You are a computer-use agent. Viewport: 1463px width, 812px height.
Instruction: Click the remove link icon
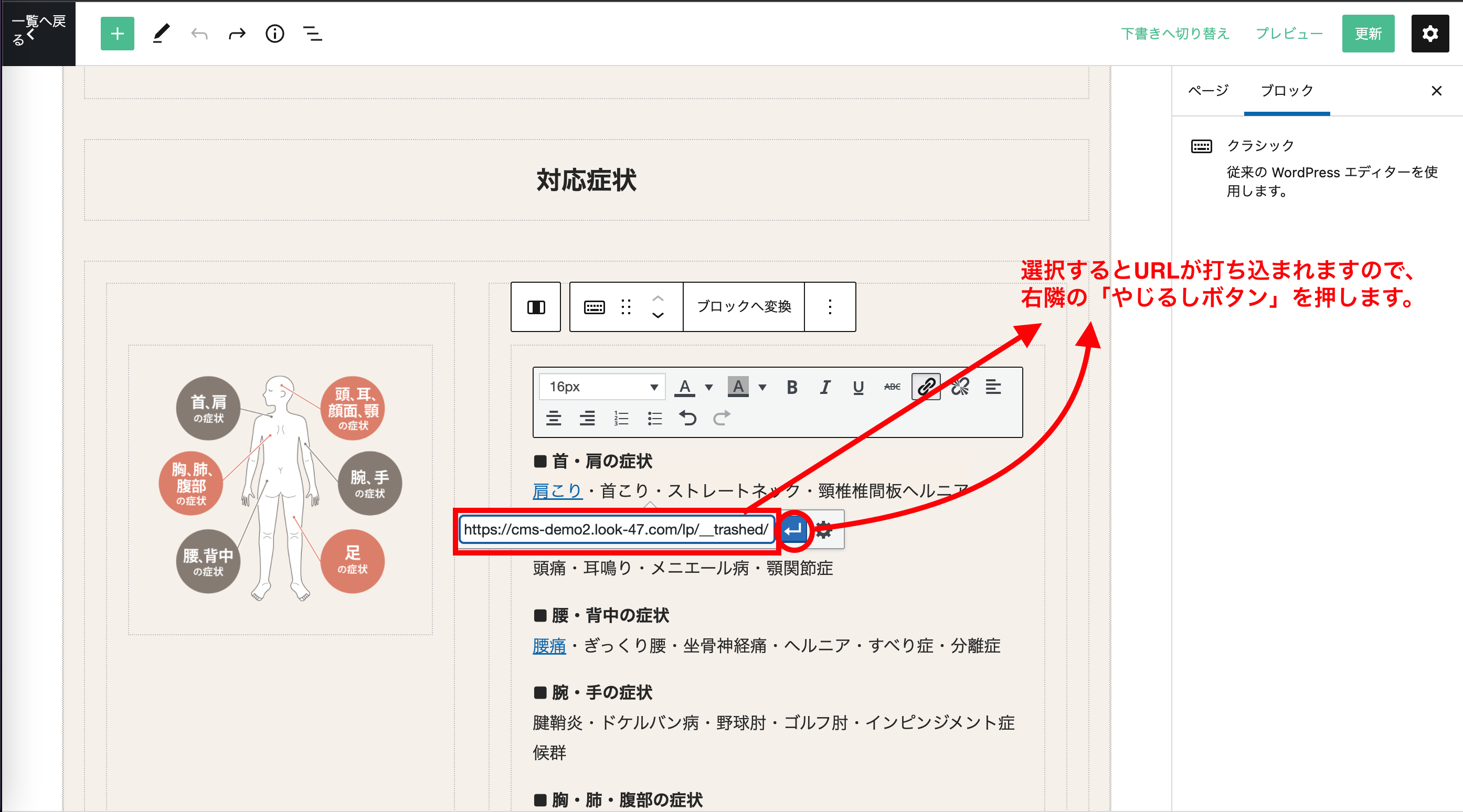960,387
